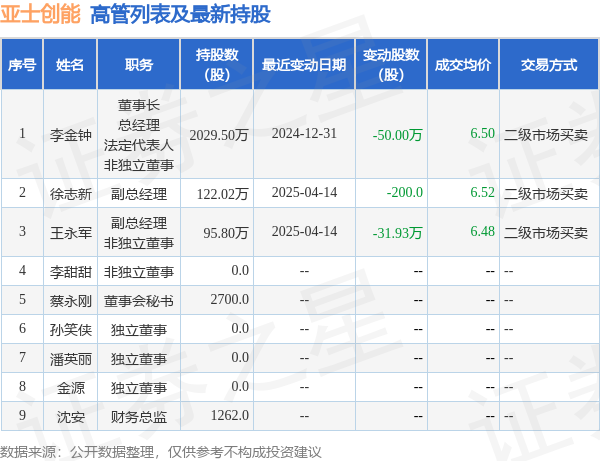Click 非独立董事 in 李甜甜's row
This screenshot has width=600, height=461.
coord(139,272)
